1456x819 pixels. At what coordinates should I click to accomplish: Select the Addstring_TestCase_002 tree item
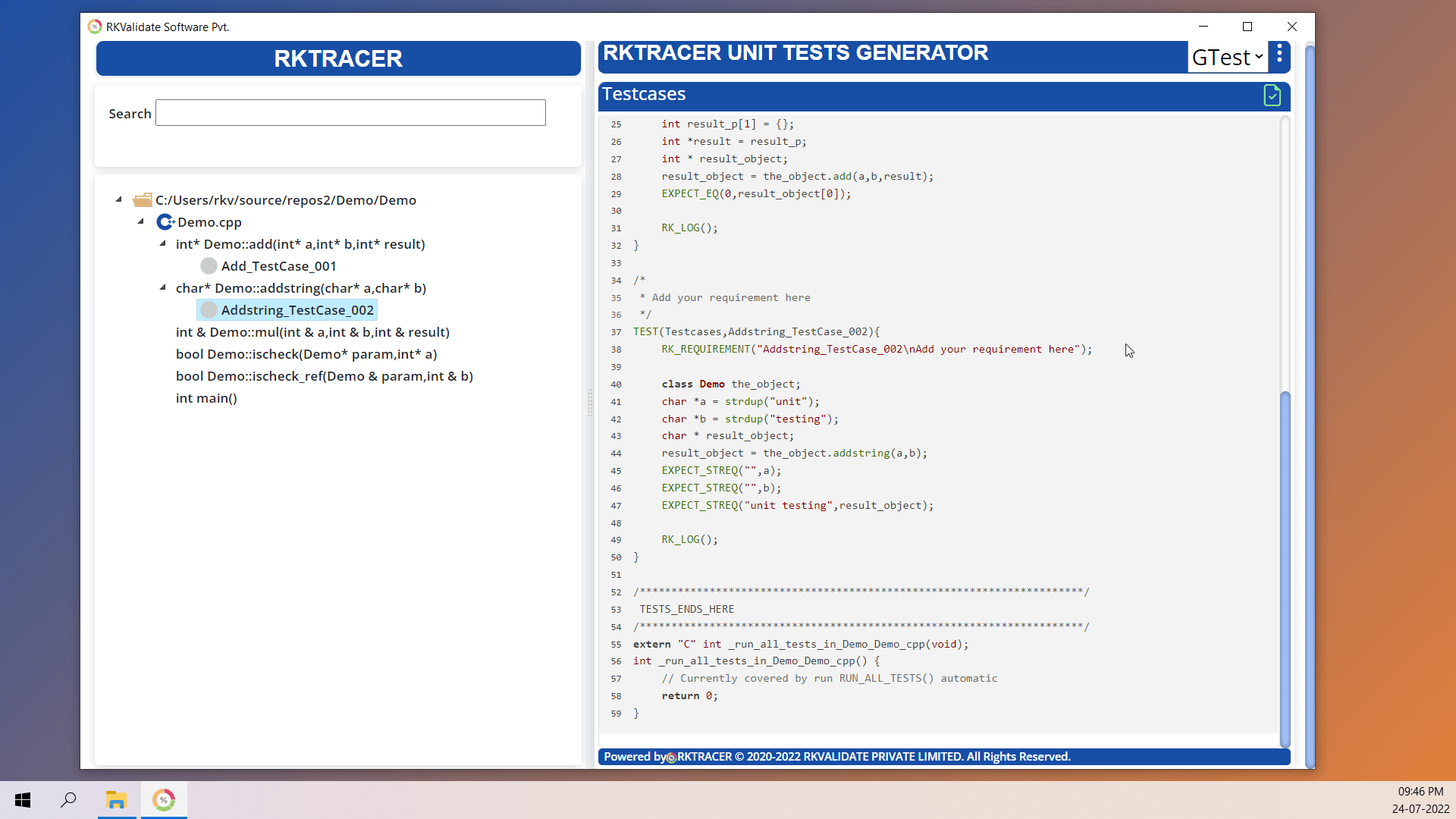[x=297, y=309]
